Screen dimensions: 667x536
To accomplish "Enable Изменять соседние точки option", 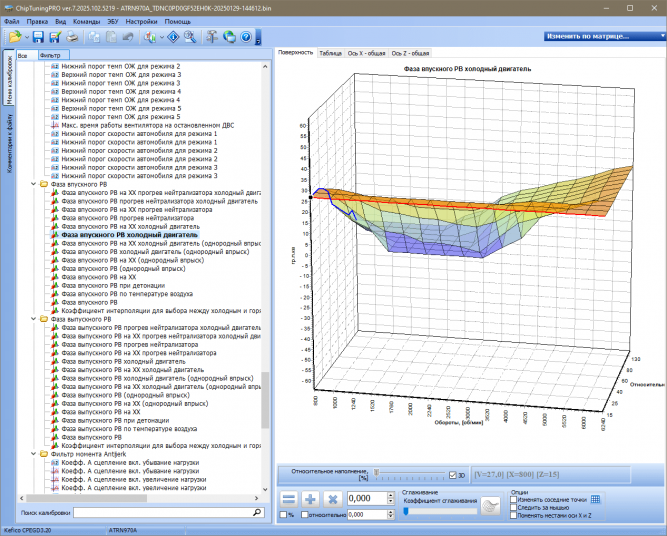I will pyautogui.click(x=514, y=500).
